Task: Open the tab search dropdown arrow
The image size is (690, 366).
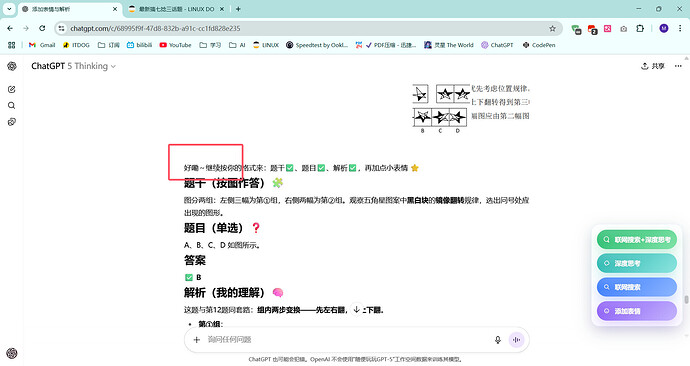Action: coord(9,9)
